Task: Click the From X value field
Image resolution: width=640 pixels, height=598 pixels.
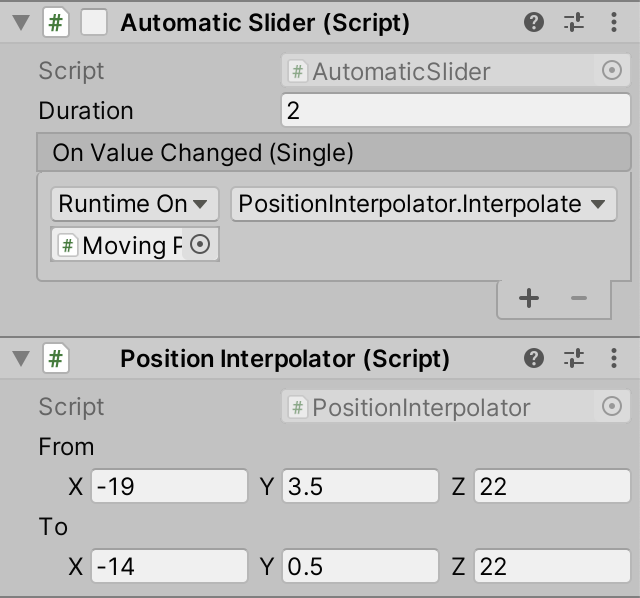Action: point(168,487)
